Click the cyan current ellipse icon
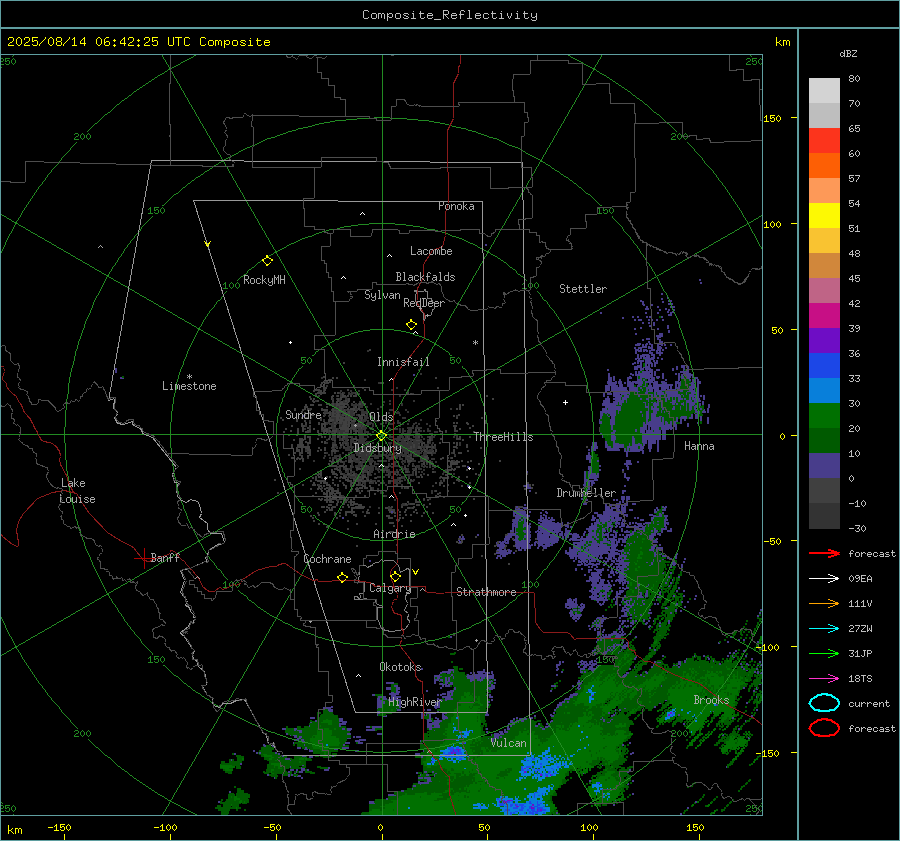Viewport: 900px width, 841px height. 824,703
